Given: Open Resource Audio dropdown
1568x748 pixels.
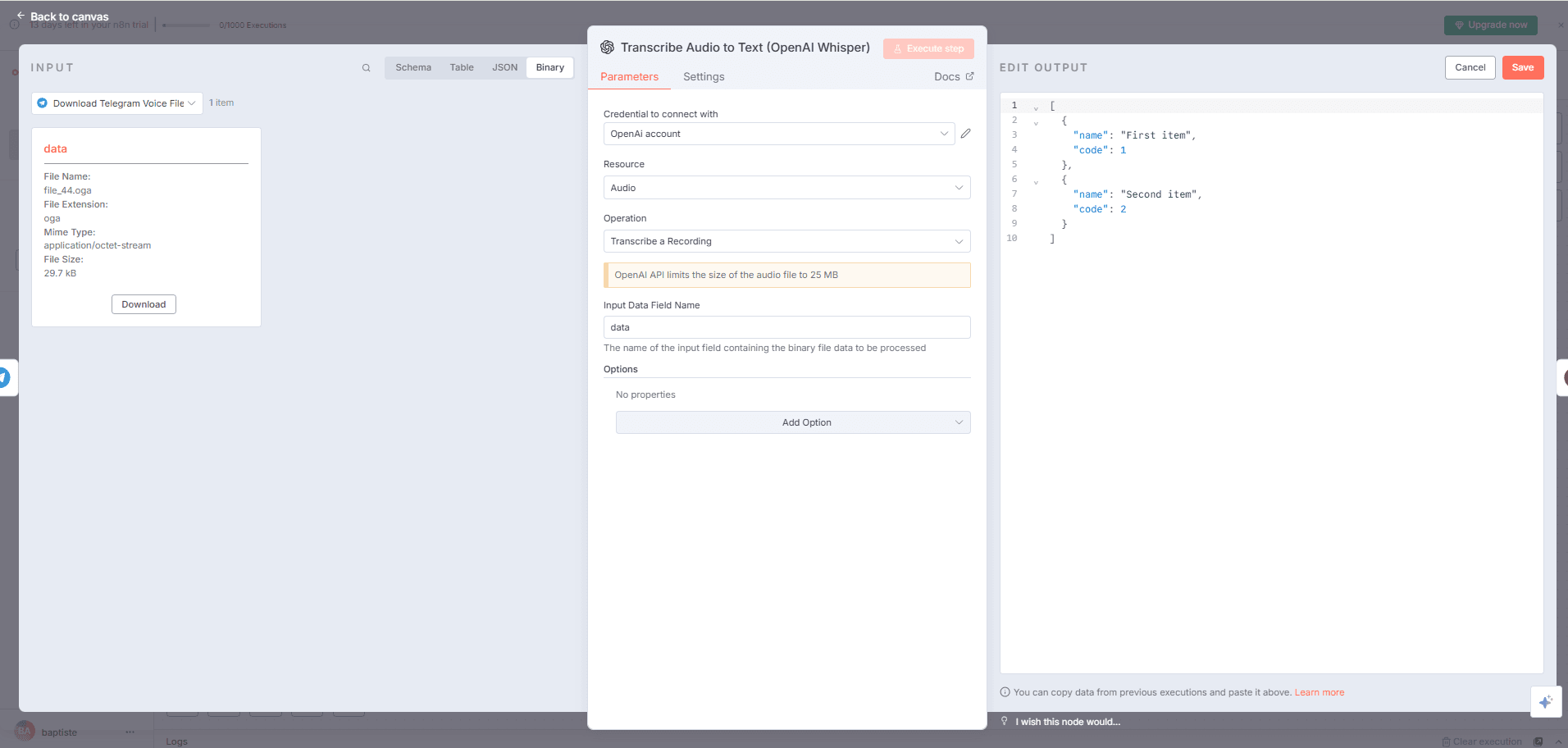Looking at the screenshot, I should click(786, 188).
